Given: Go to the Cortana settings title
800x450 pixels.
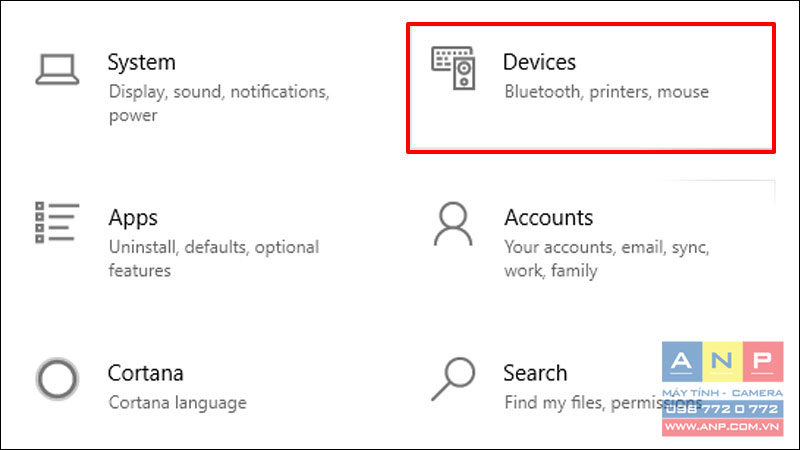Looking at the screenshot, I should point(145,373).
